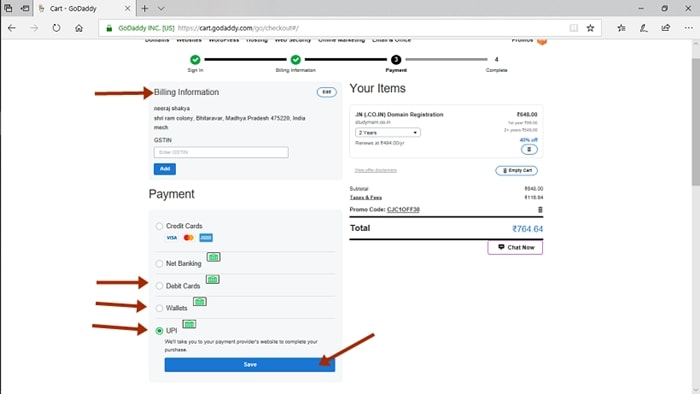Click the Complete step 4 indicator
The image size is (700, 394).
[x=496, y=59]
